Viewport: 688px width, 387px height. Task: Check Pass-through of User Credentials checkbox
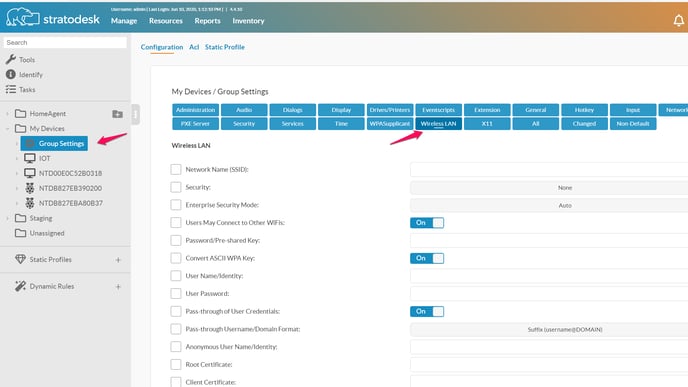pos(176,311)
